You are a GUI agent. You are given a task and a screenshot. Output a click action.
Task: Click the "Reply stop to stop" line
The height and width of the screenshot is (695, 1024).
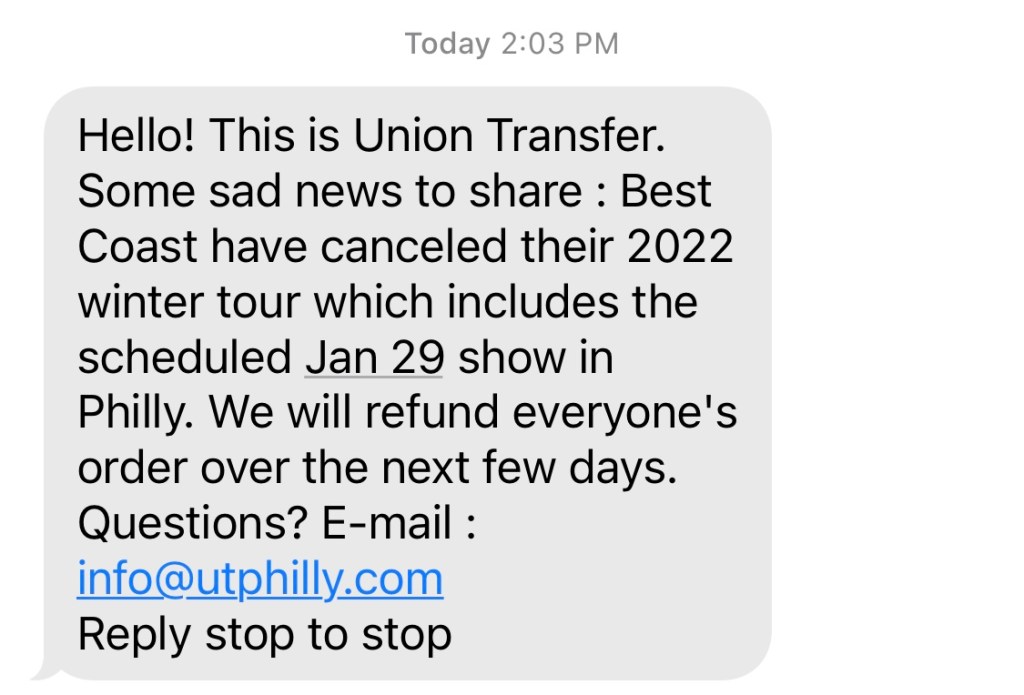click(x=264, y=634)
